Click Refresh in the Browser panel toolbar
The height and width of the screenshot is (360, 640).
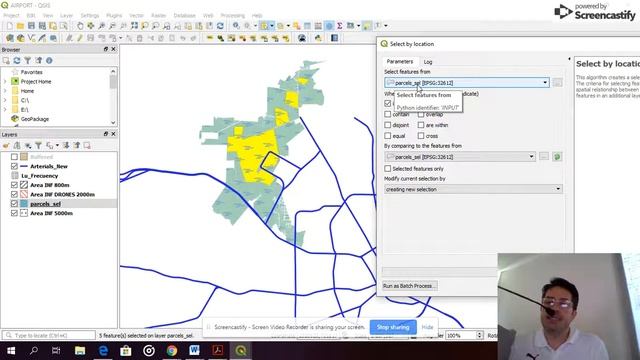pyautogui.click(x=17, y=60)
